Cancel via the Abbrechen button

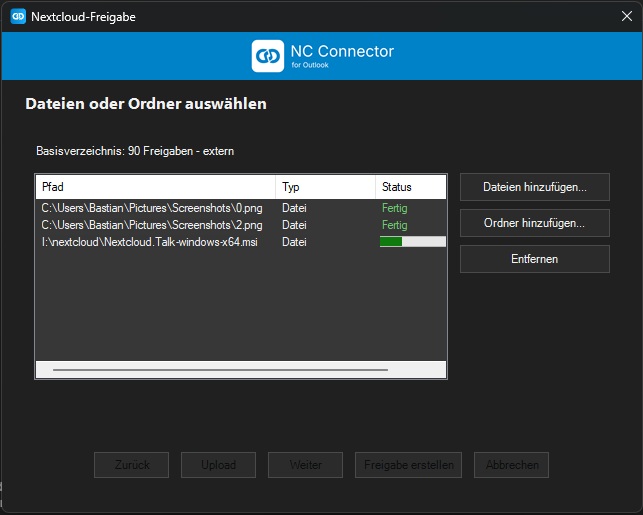point(512,465)
